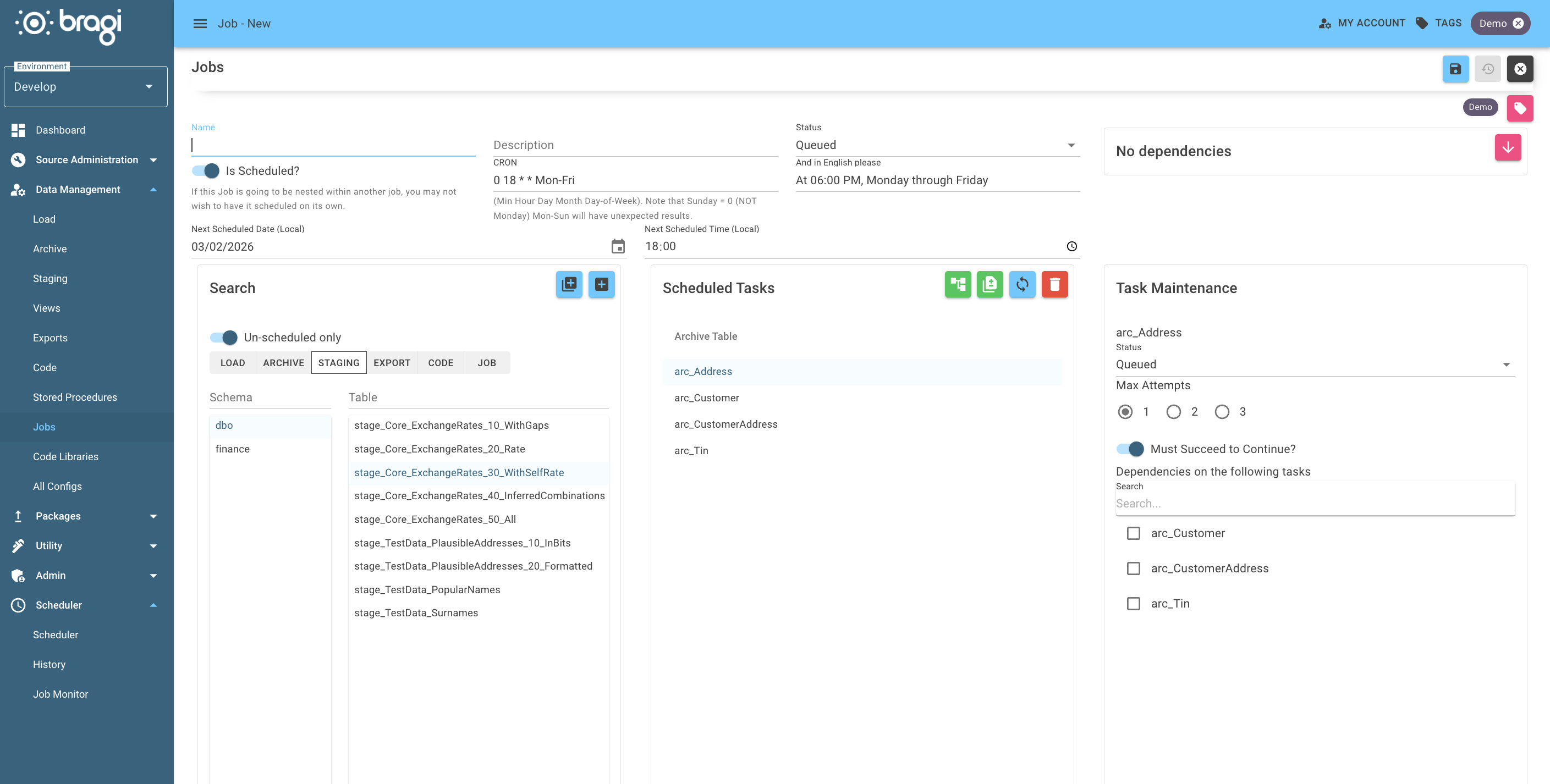The height and width of the screenshot is (784, 1550).
Task: Click the dependencies Search field
Action: pos(1315,503)
